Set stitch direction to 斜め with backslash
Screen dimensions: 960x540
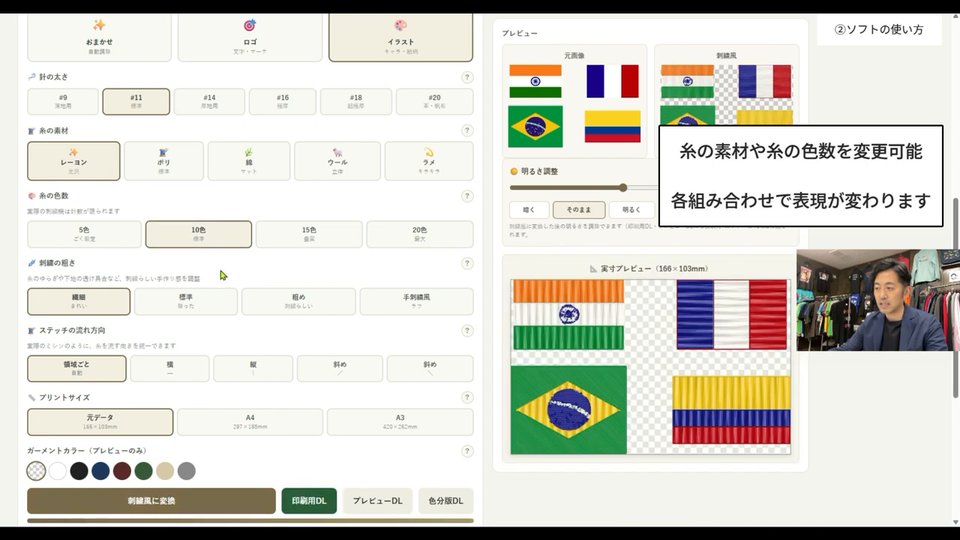430,368
